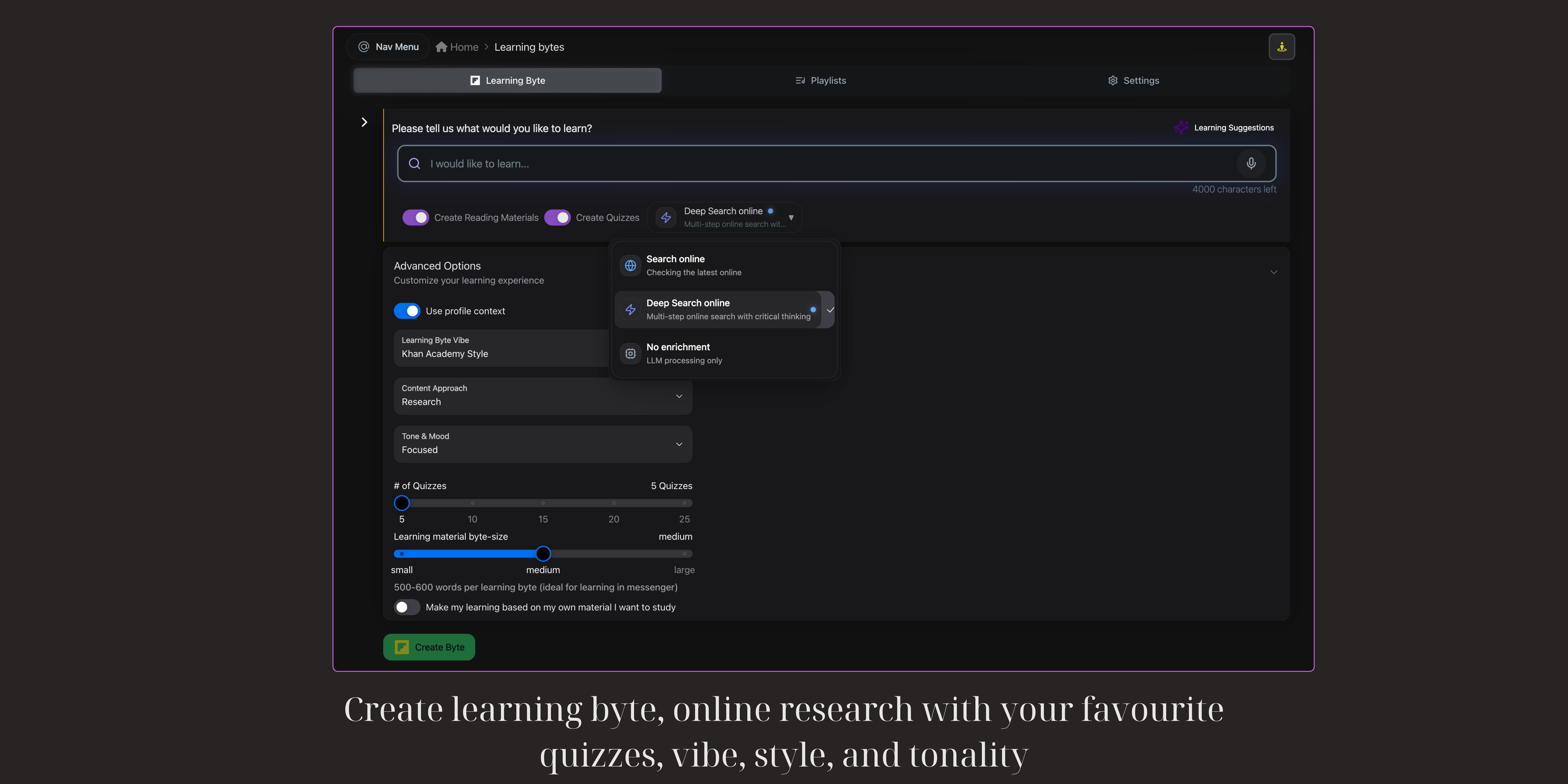
Task: Click the globe icon for Search online
Action: click(x=631, y=265)
